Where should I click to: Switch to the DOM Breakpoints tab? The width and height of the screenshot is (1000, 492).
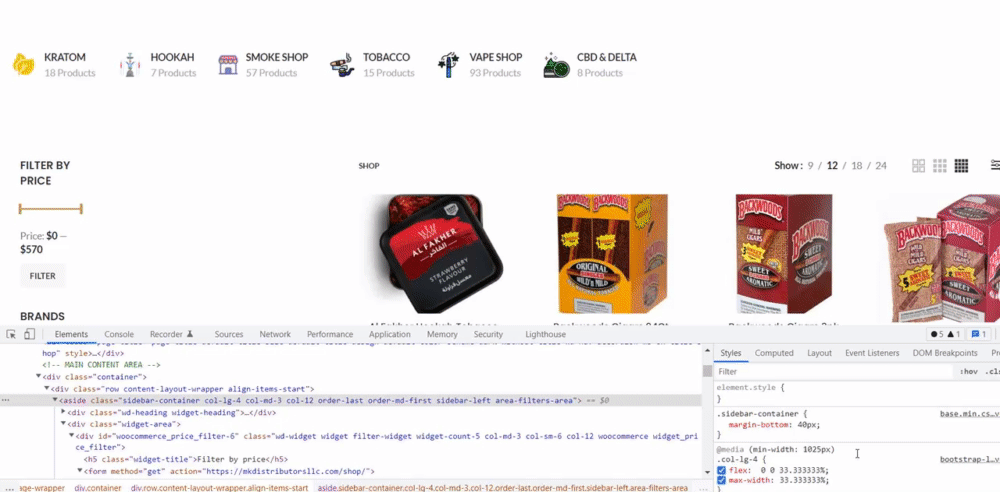click(x=945, y=353)
